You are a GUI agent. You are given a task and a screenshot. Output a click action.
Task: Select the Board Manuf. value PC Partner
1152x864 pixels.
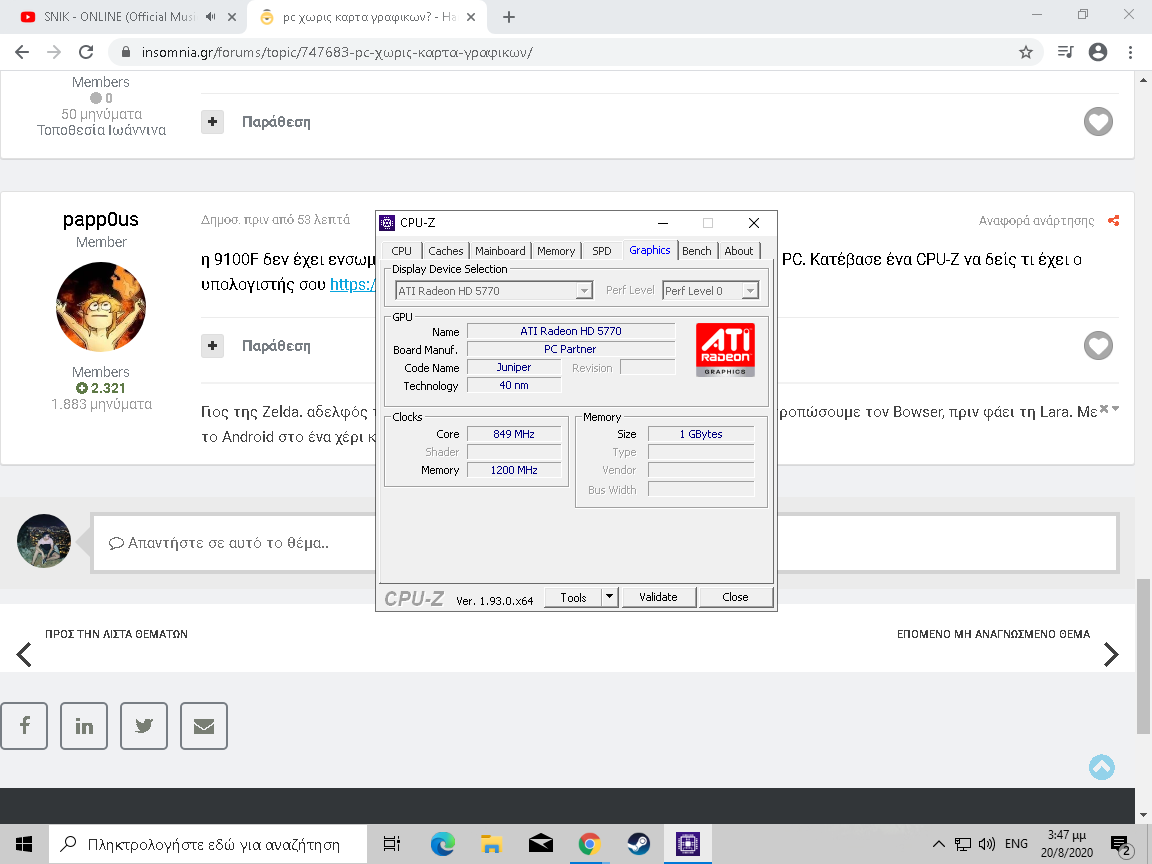(x=571, y=349)
